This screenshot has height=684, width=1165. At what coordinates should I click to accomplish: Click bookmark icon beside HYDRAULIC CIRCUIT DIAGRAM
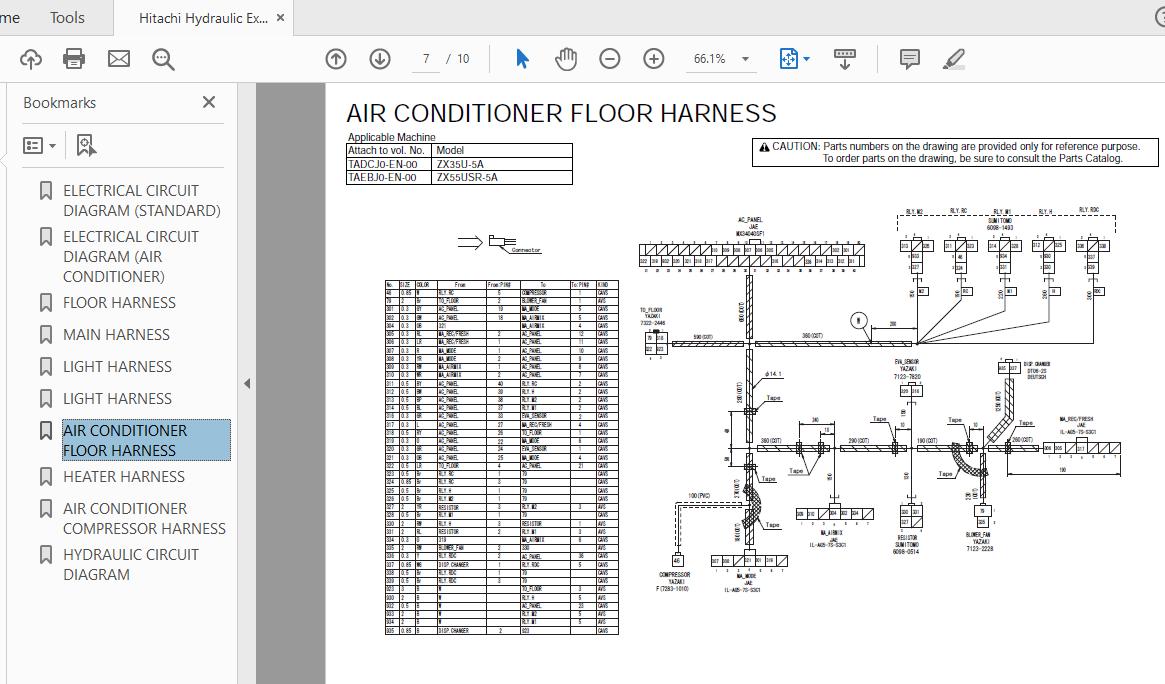click(x=45, y=555)
